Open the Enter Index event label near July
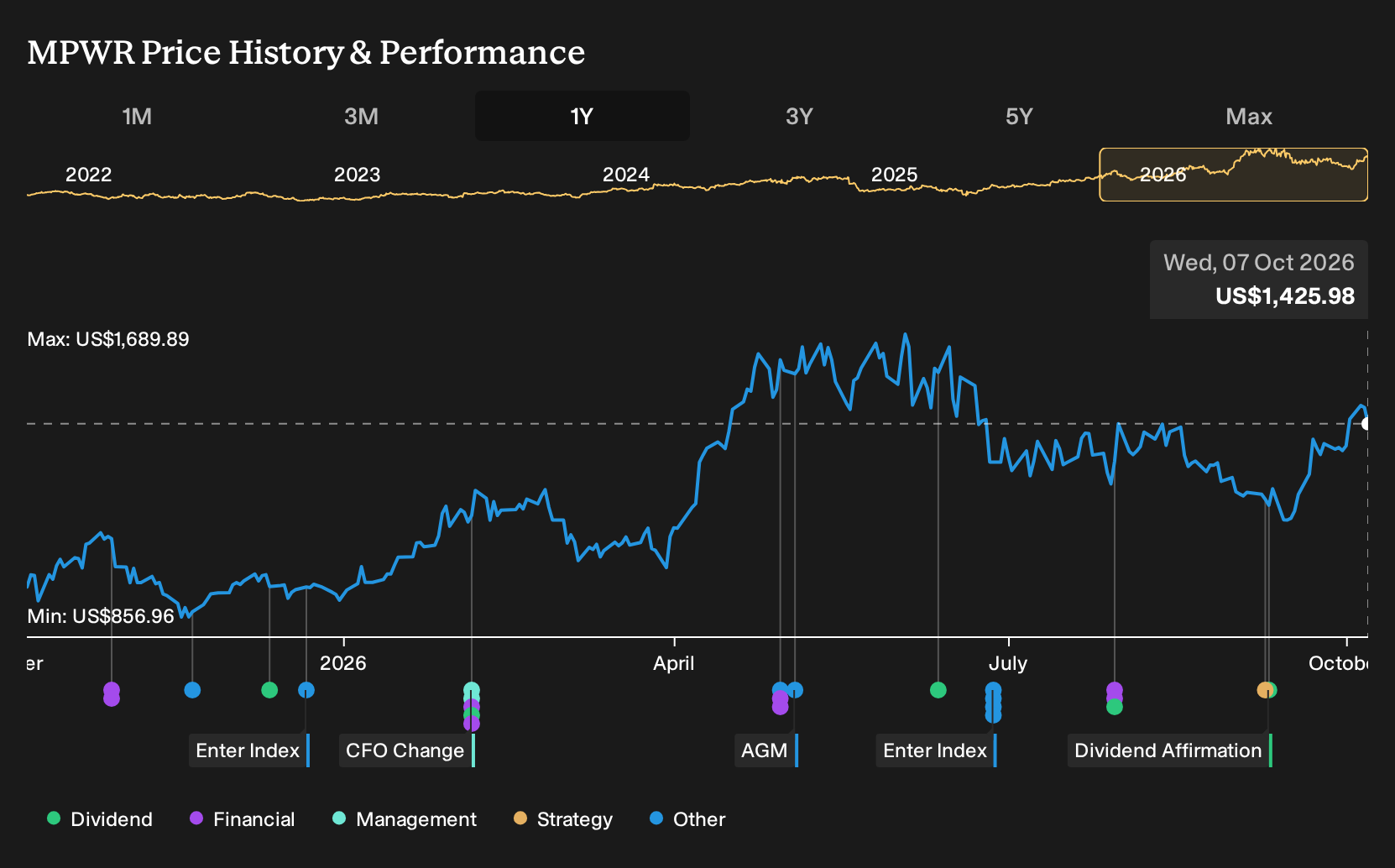The width and height of the screenshot is (1395, 868). [x=937, y=750]
